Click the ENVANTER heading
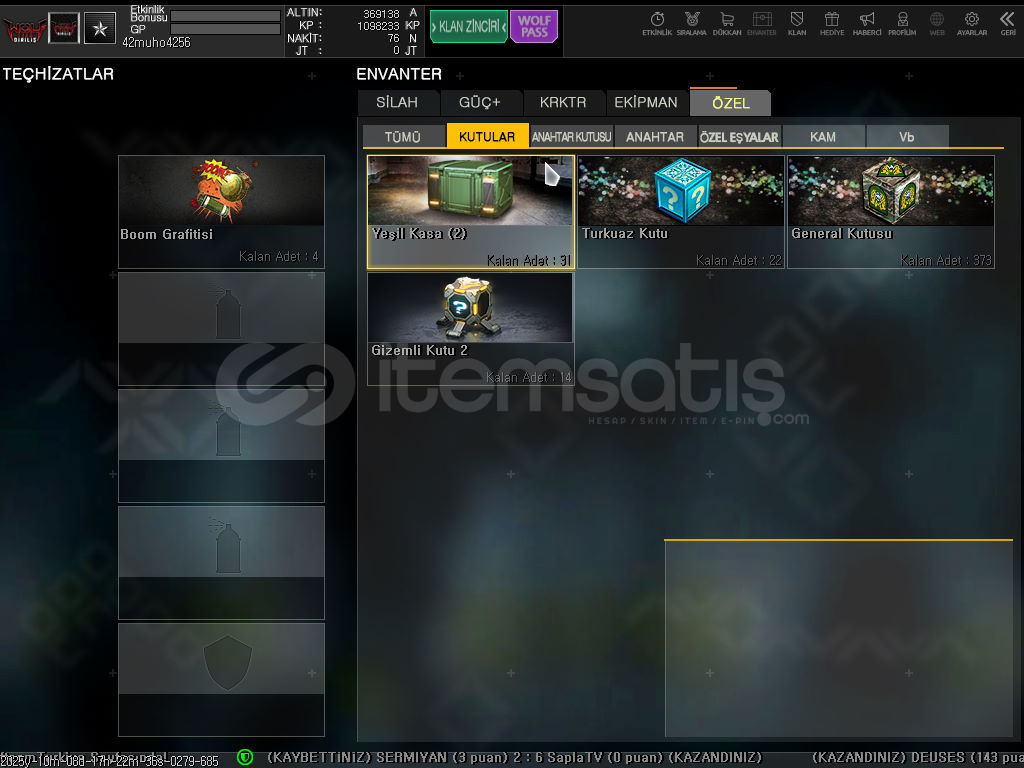This screenshot has width=1024, height=768. coord(399,74)
